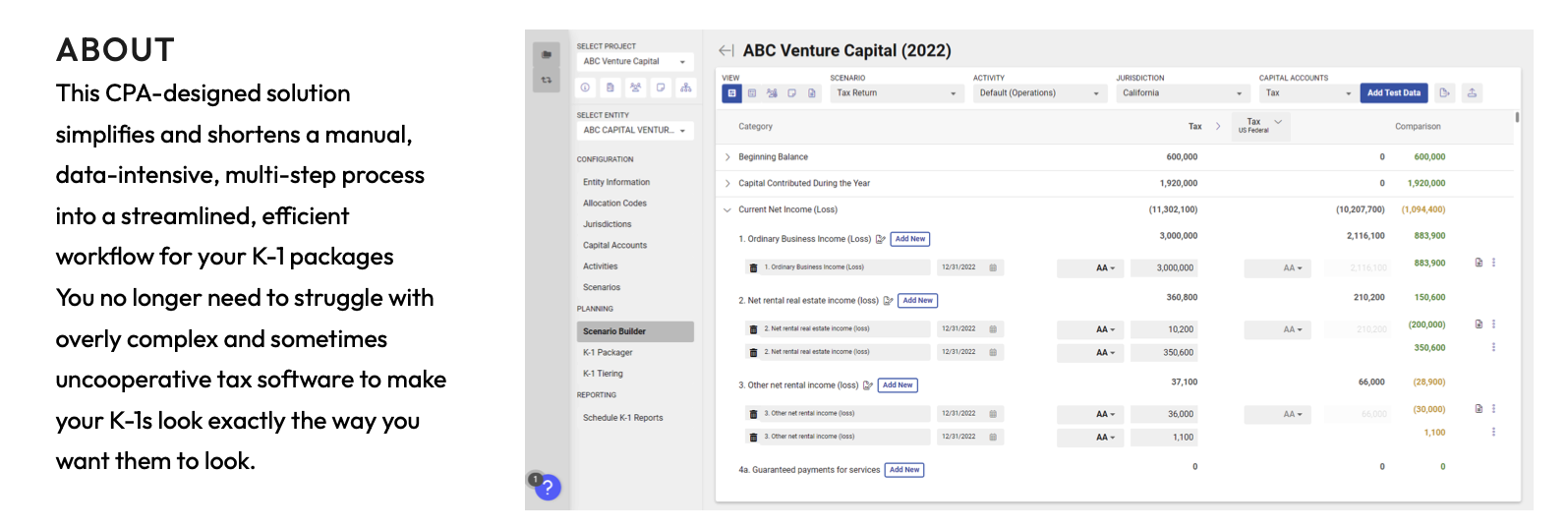Image resolution: width=1568 pixels, height=530 pixels.
Task: Open the Jurisdiction dropdown set to California
Action: click(1182, 93)
